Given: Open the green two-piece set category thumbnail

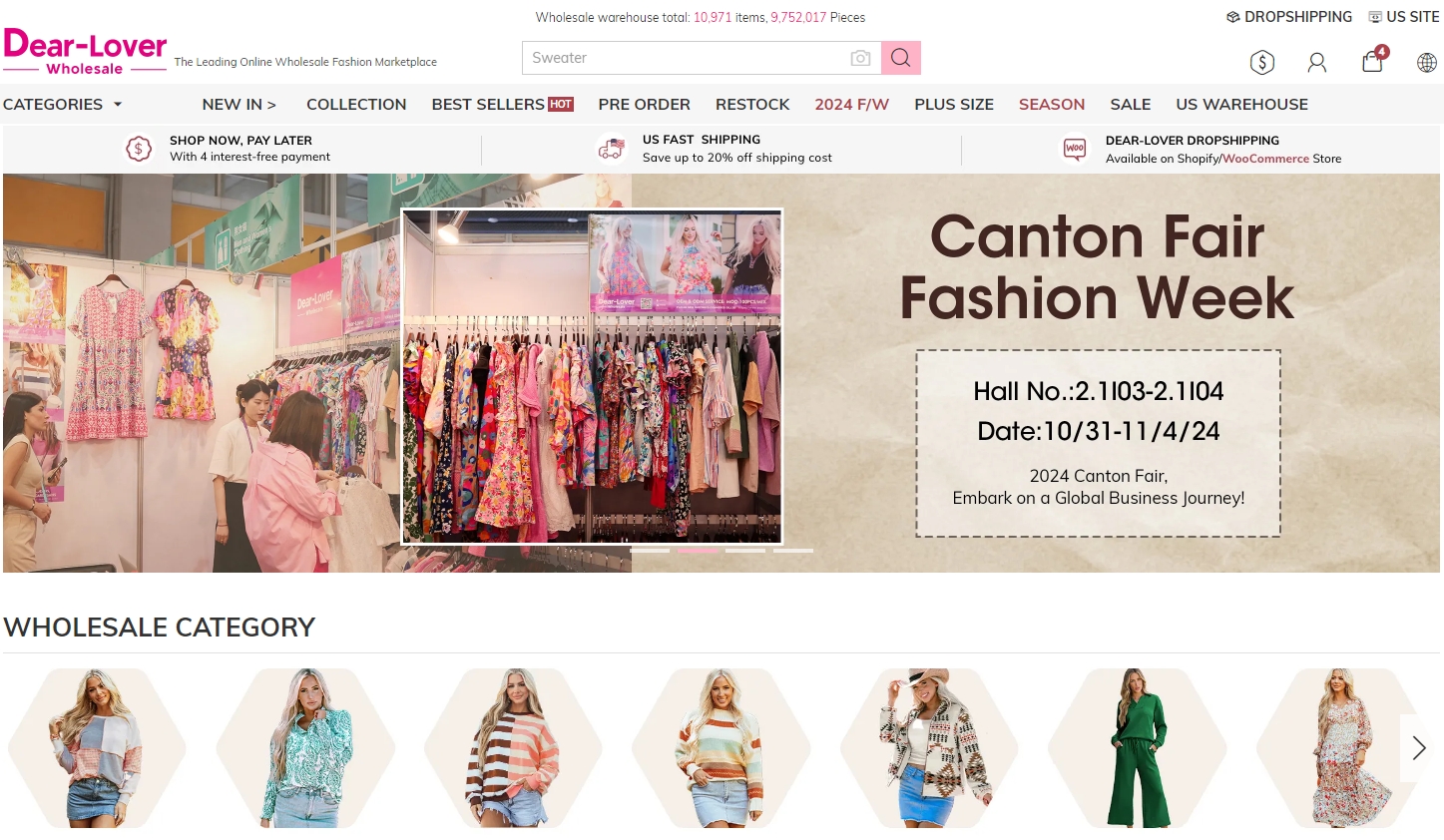Looking at the screenshot, I should tap(1137, 748).
